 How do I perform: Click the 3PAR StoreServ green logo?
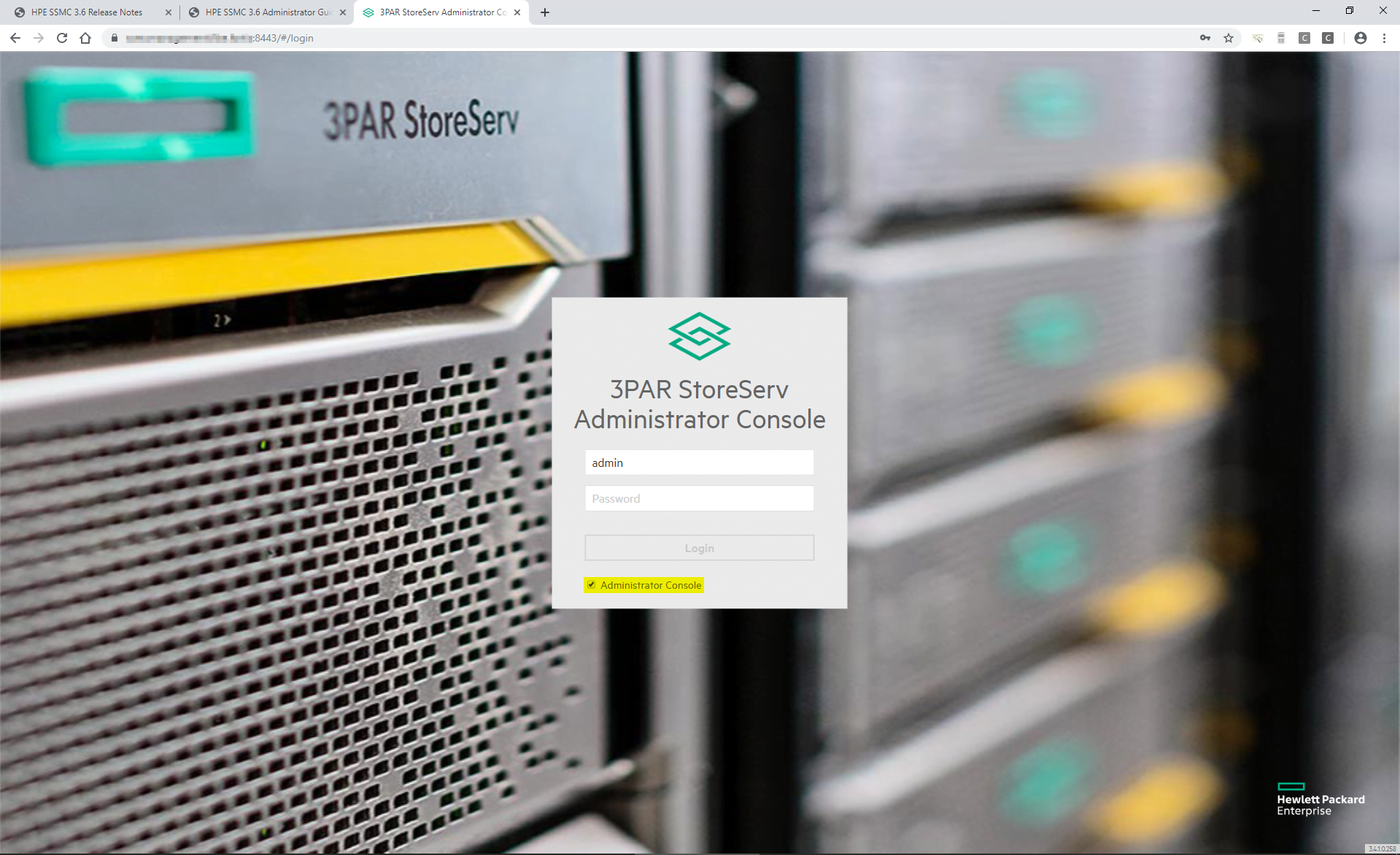[699, 336]
